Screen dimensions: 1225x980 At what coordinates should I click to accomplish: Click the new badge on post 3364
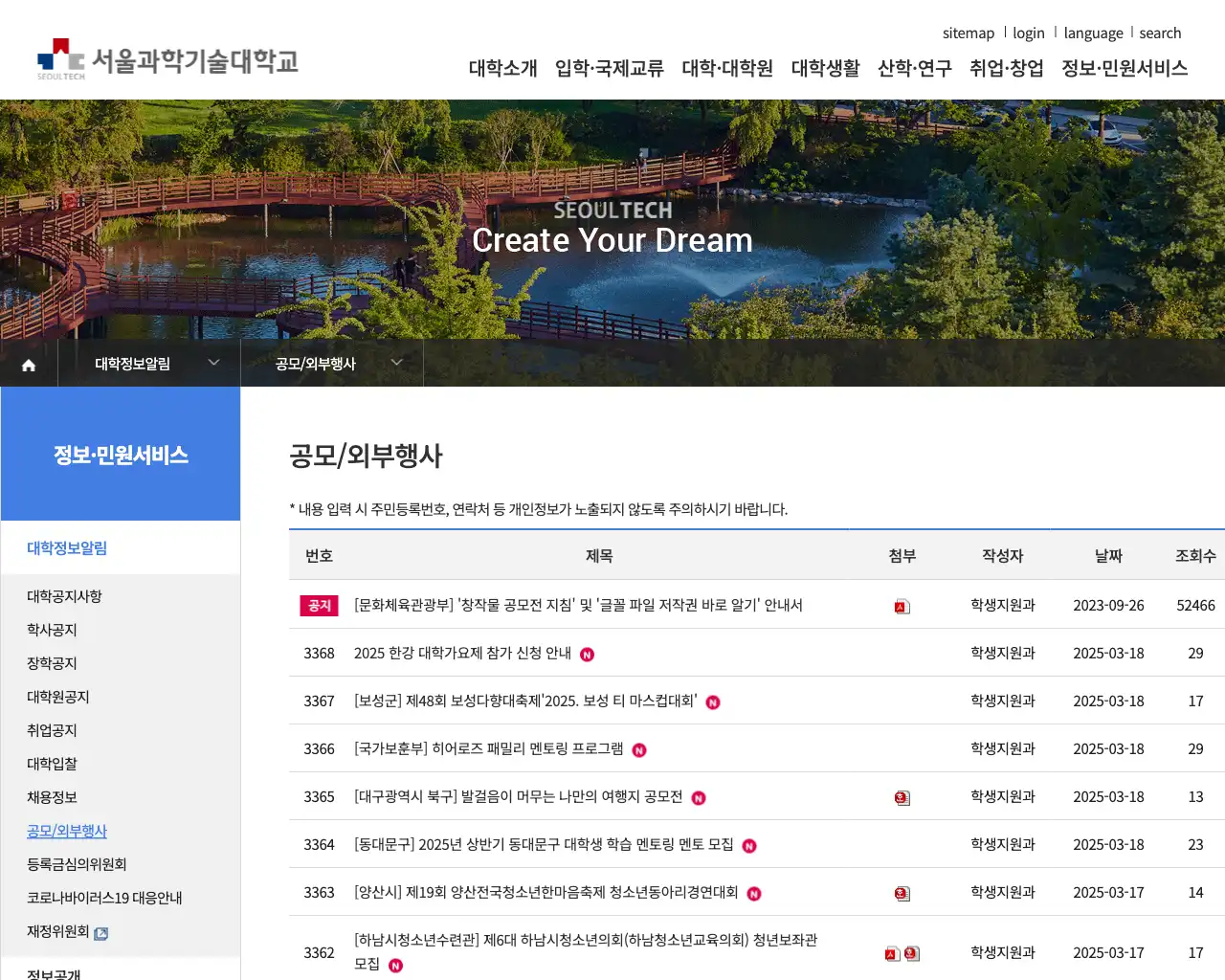(749, 846)
